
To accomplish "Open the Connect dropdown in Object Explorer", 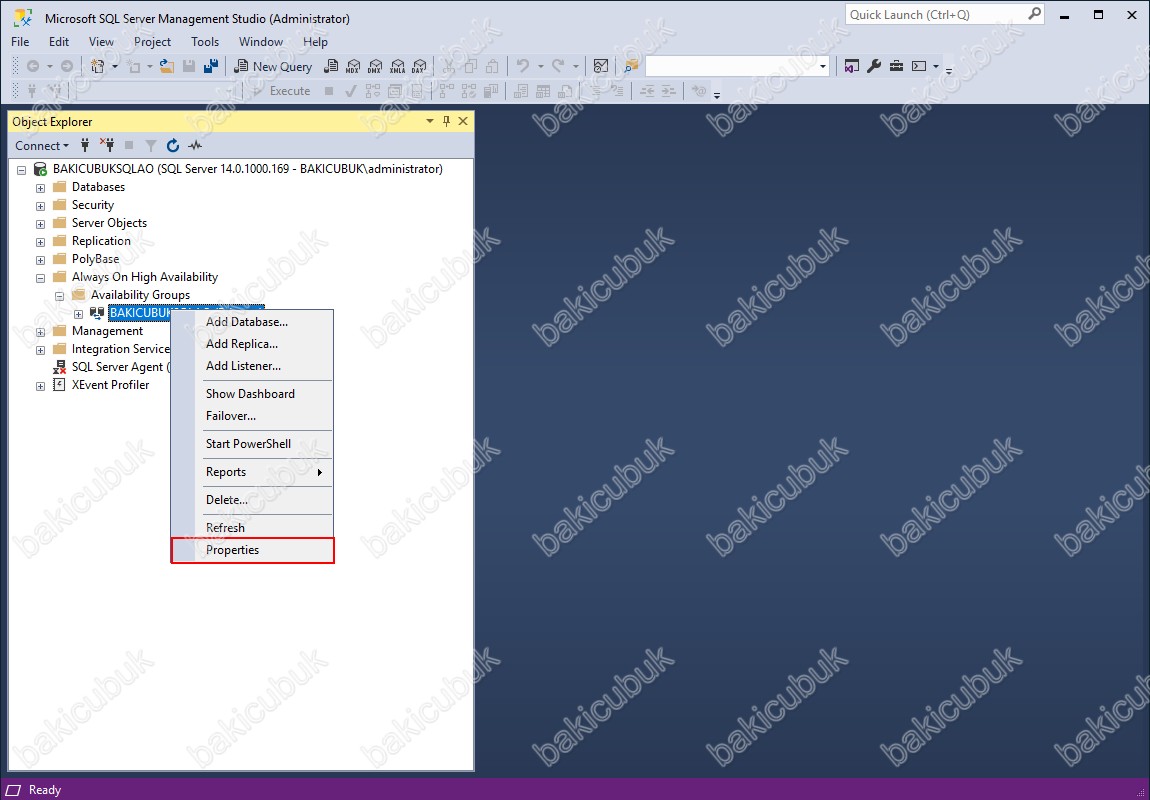I will tap(42, 145).
